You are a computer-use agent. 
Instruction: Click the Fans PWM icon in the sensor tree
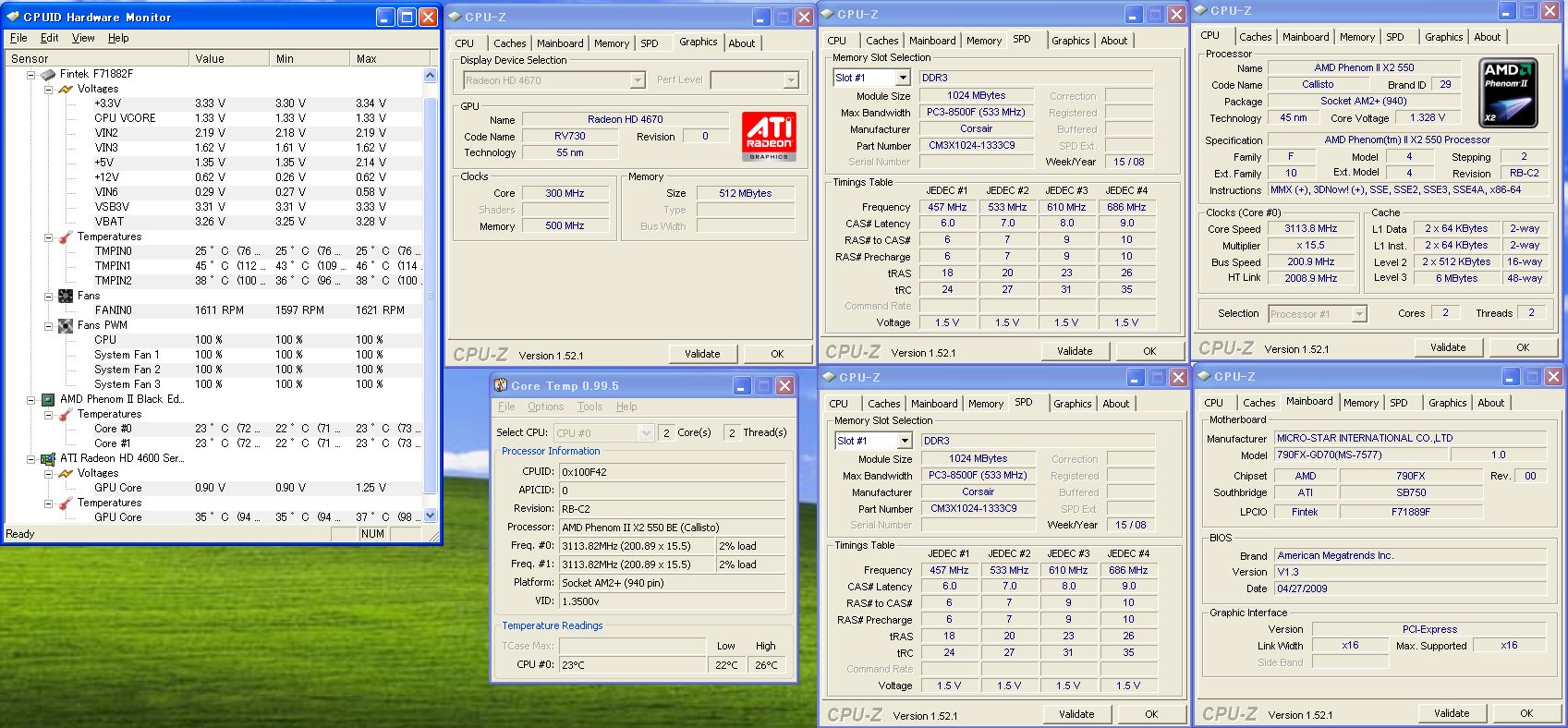pyautogui.click(x=66, y=325)
